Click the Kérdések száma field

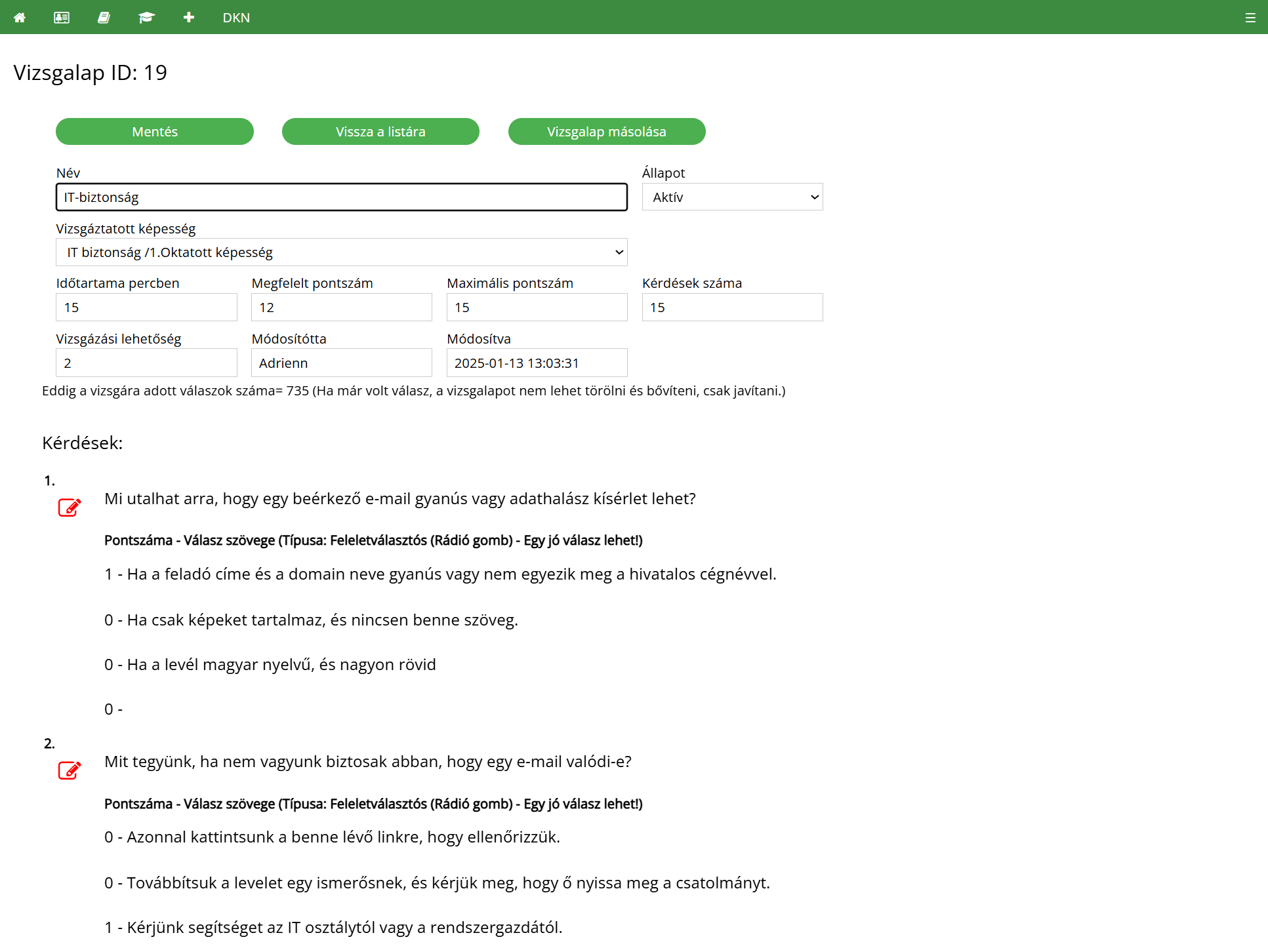tap(732, 307)
